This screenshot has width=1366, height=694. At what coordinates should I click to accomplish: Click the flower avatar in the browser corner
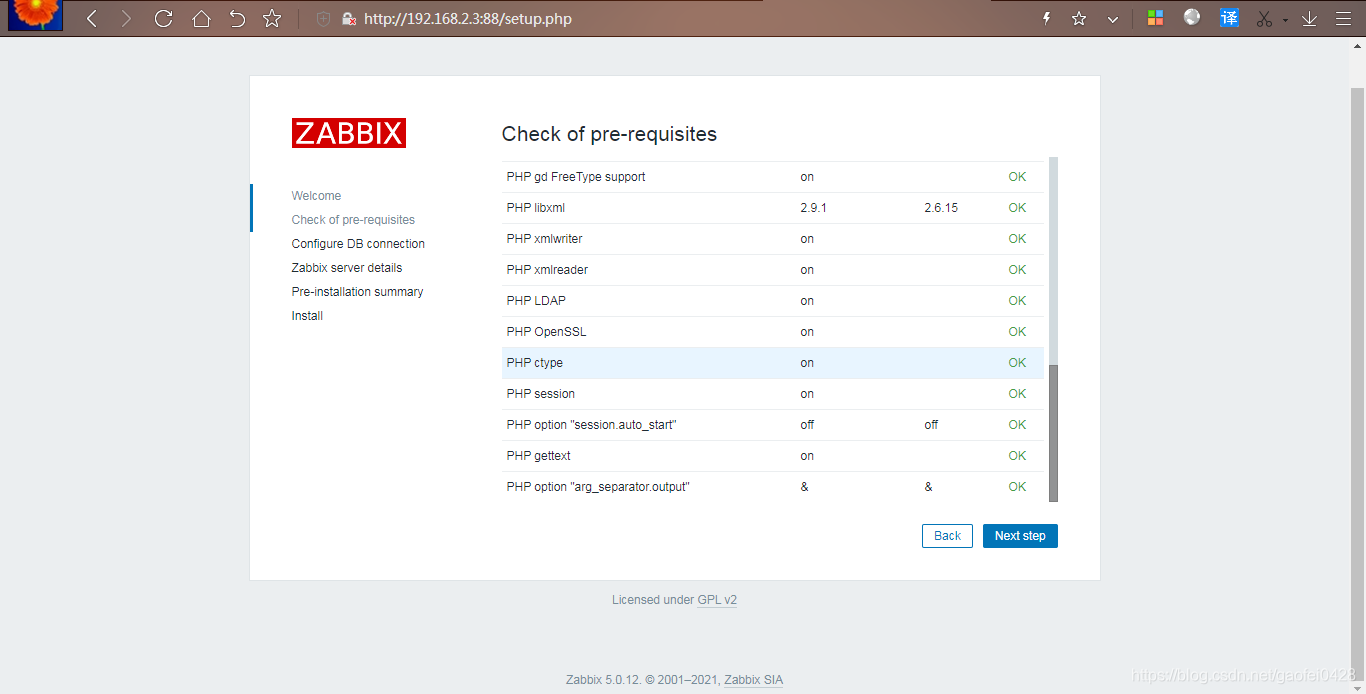(36, 14)
